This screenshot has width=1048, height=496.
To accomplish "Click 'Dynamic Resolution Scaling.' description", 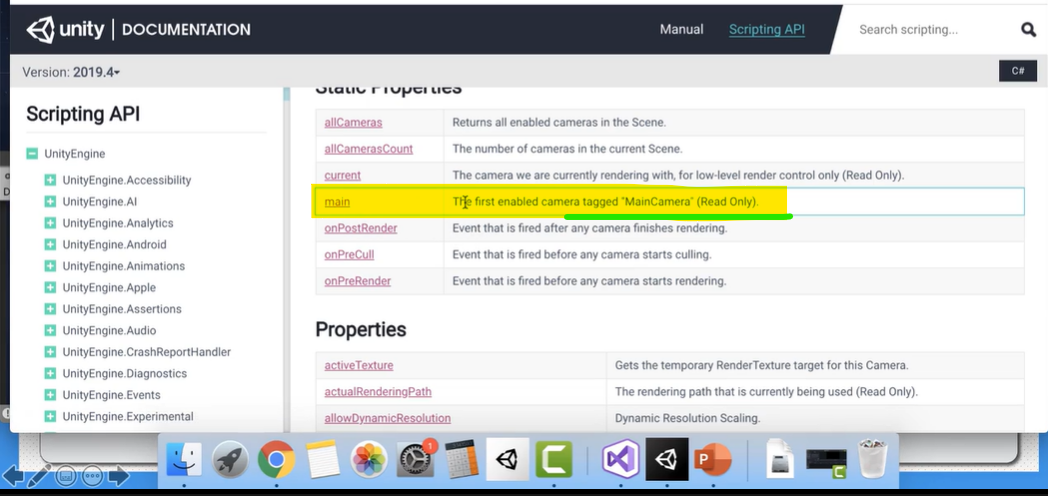I will pyautogui.click(x=688, y=418).
